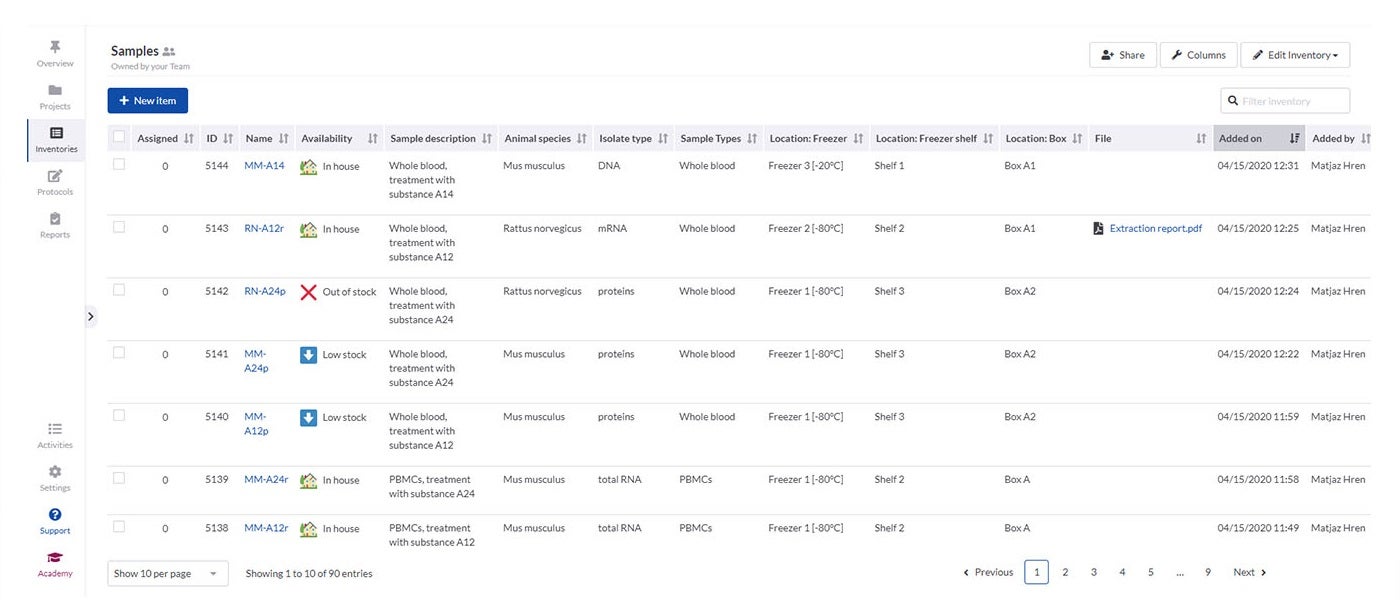Open the Academy graduation cap icon
Screen dimensions: 1400x600
55,559
